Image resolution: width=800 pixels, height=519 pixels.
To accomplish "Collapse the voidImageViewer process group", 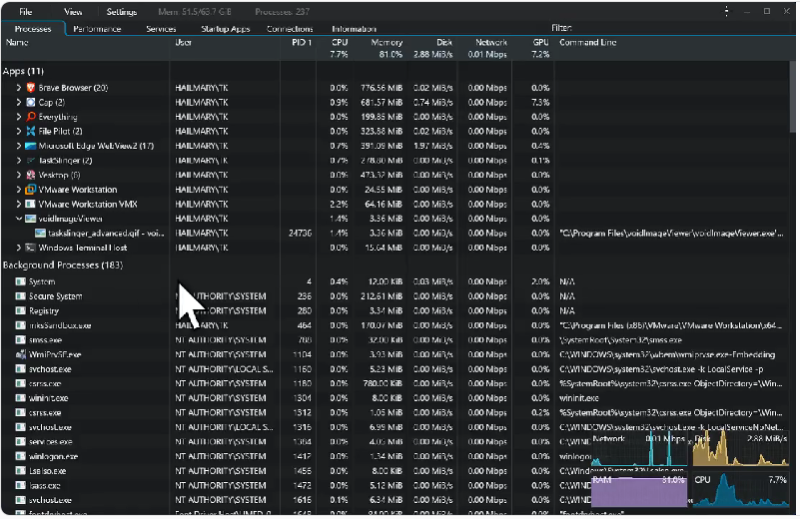I will coord(19,218).
